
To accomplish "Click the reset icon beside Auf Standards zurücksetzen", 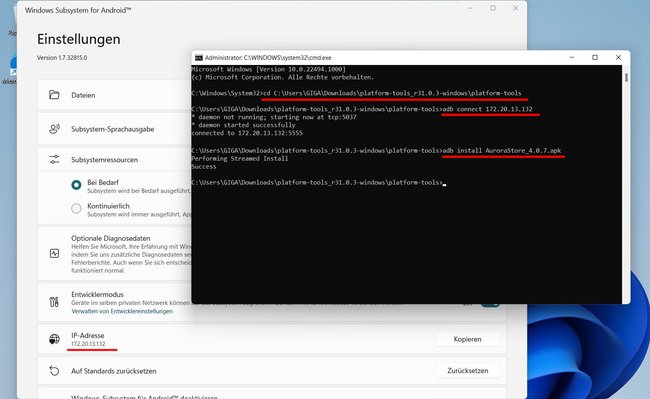I will (54, 370).
